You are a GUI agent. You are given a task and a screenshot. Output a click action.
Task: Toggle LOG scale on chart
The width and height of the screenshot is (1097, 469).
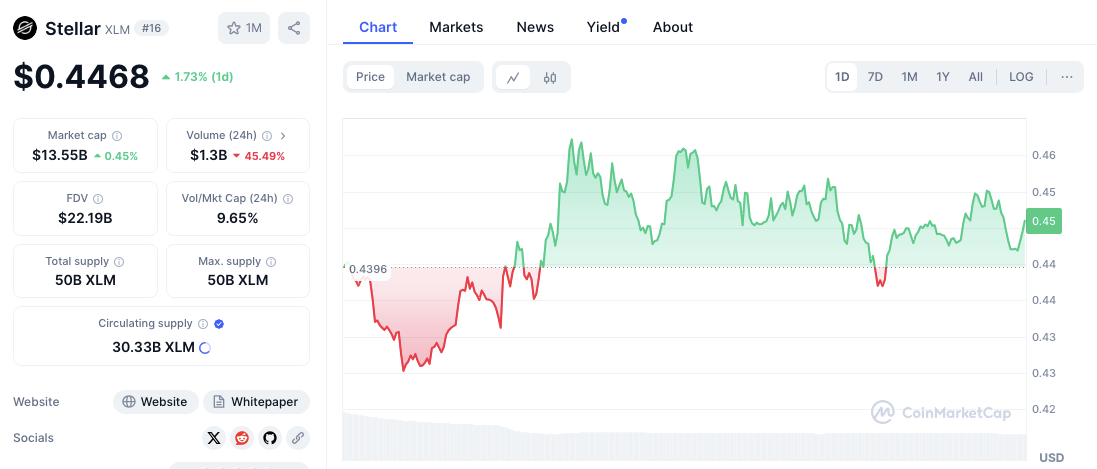(x=1021, y=77)
